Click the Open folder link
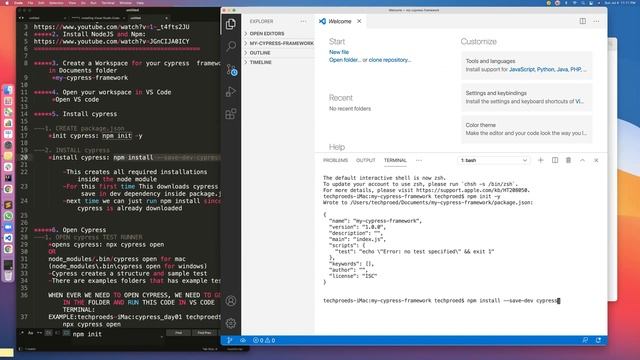Image resolution: width=640 pixels, height=360 pixels. (345, 60)
